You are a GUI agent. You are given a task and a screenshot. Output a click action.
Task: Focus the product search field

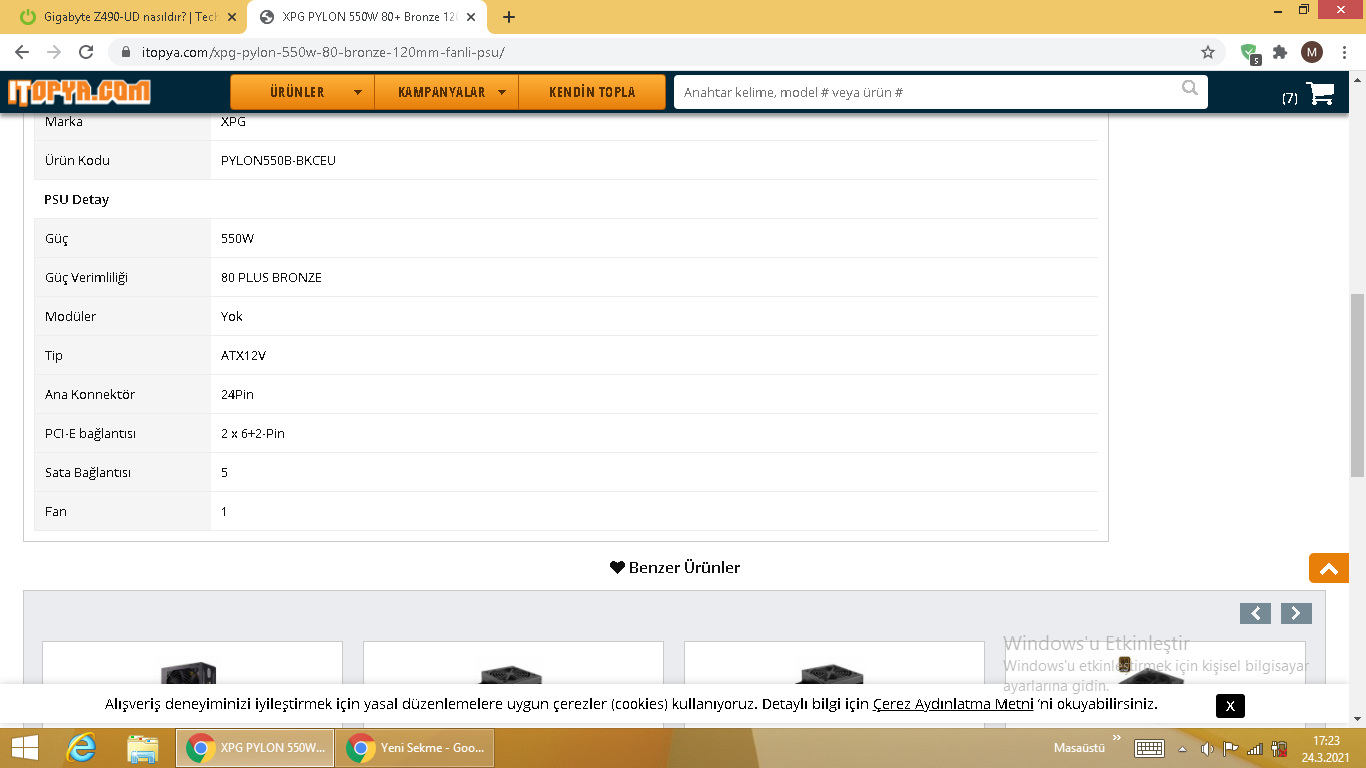click(925, 92)
